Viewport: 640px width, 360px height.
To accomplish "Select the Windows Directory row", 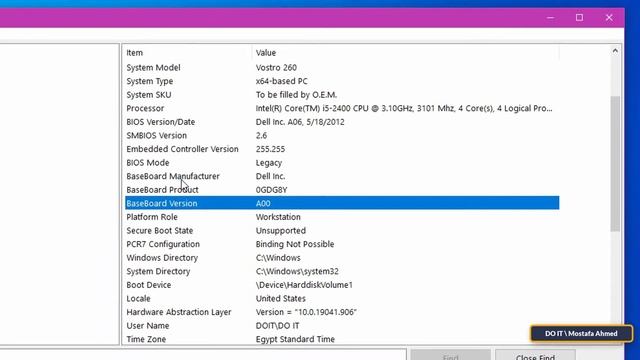I will click(342, 258).
